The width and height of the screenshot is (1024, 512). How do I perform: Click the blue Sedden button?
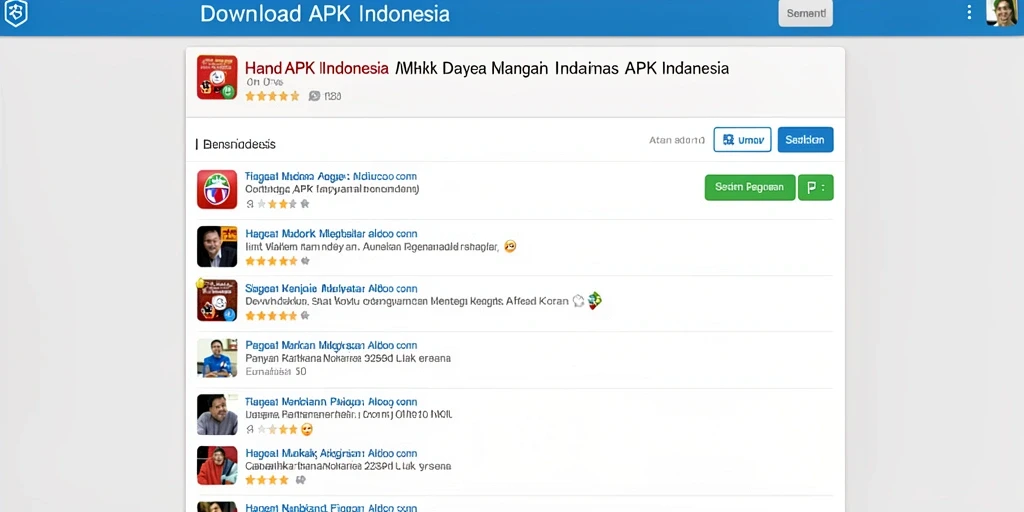point(805,140)
